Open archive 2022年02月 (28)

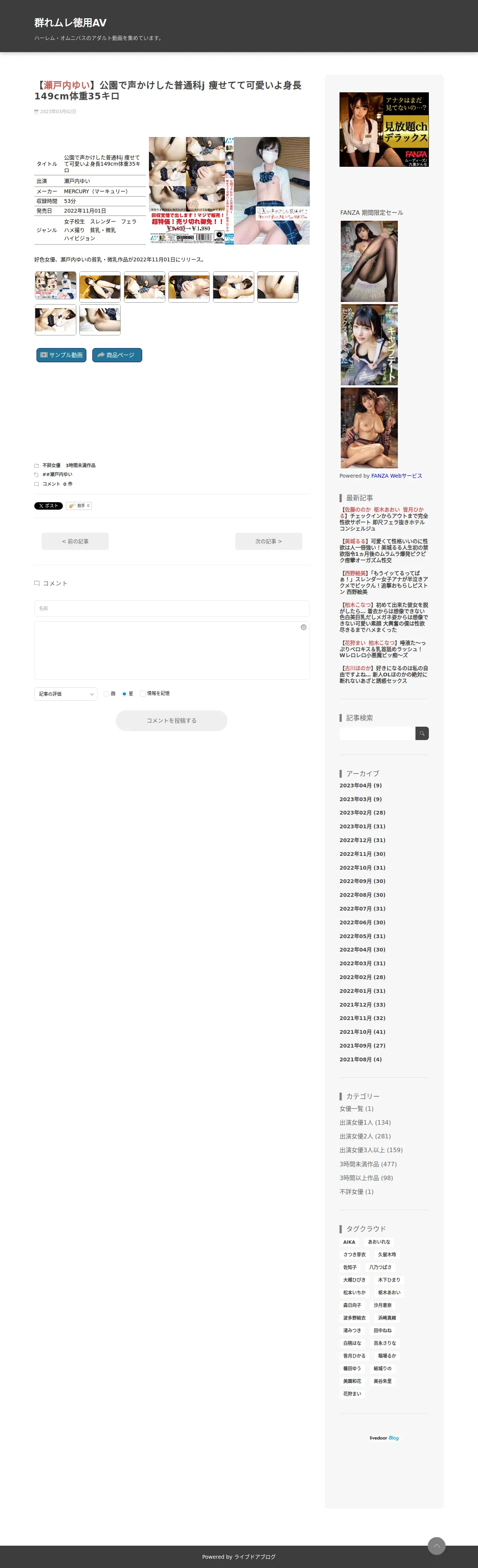coord(362,978)
